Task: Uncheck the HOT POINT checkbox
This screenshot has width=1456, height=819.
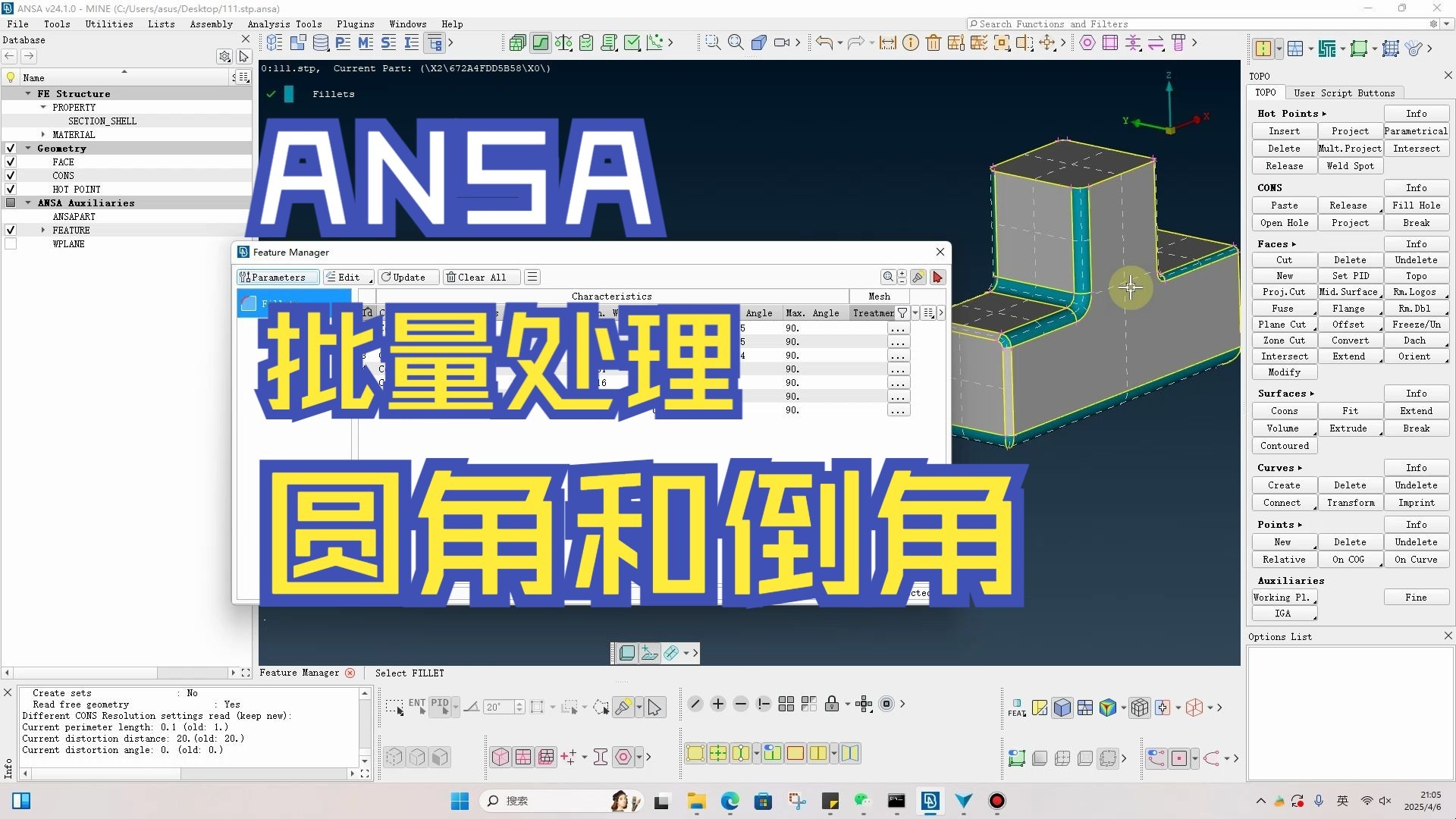Action: 11,190
